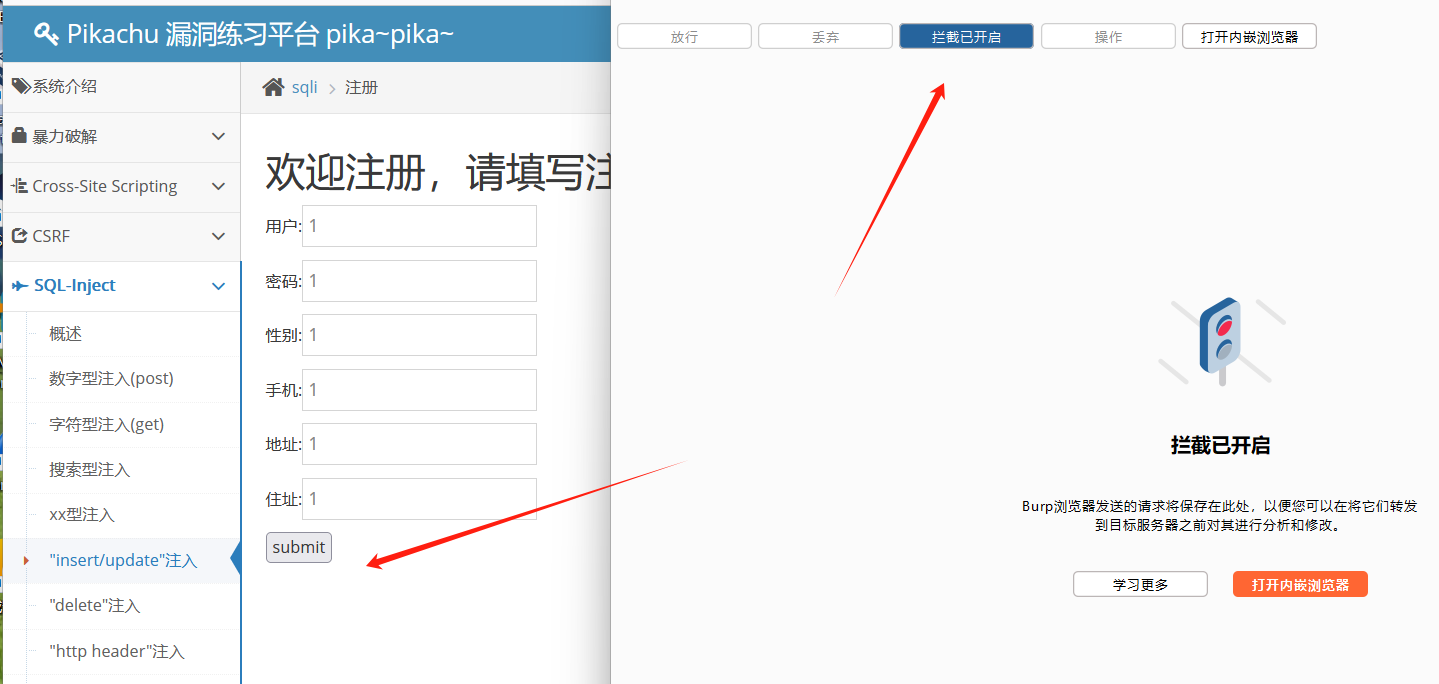
Task: Click the 放行 forward button in Burp
Action: pos(684,36)
